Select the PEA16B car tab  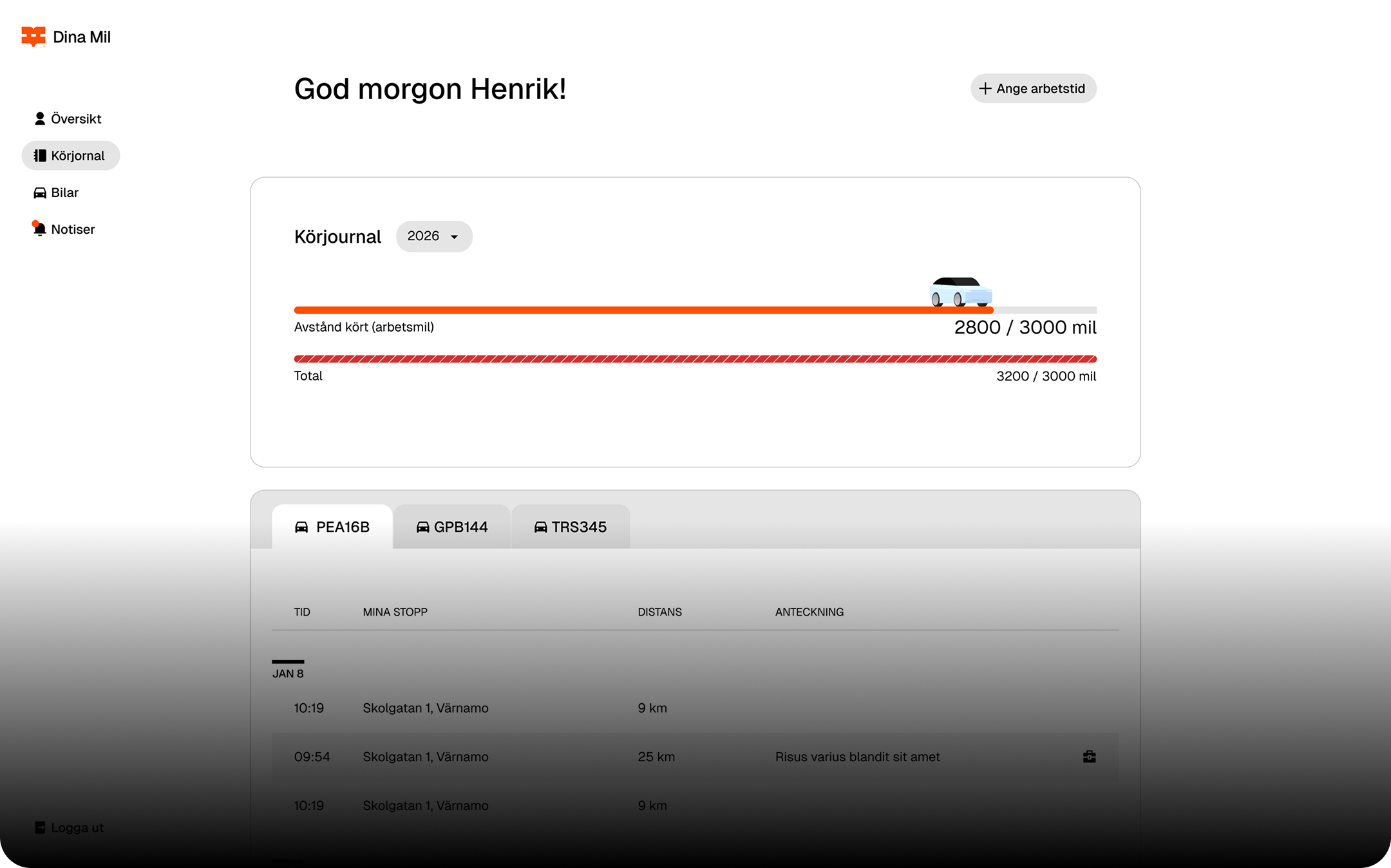[332, 527]
